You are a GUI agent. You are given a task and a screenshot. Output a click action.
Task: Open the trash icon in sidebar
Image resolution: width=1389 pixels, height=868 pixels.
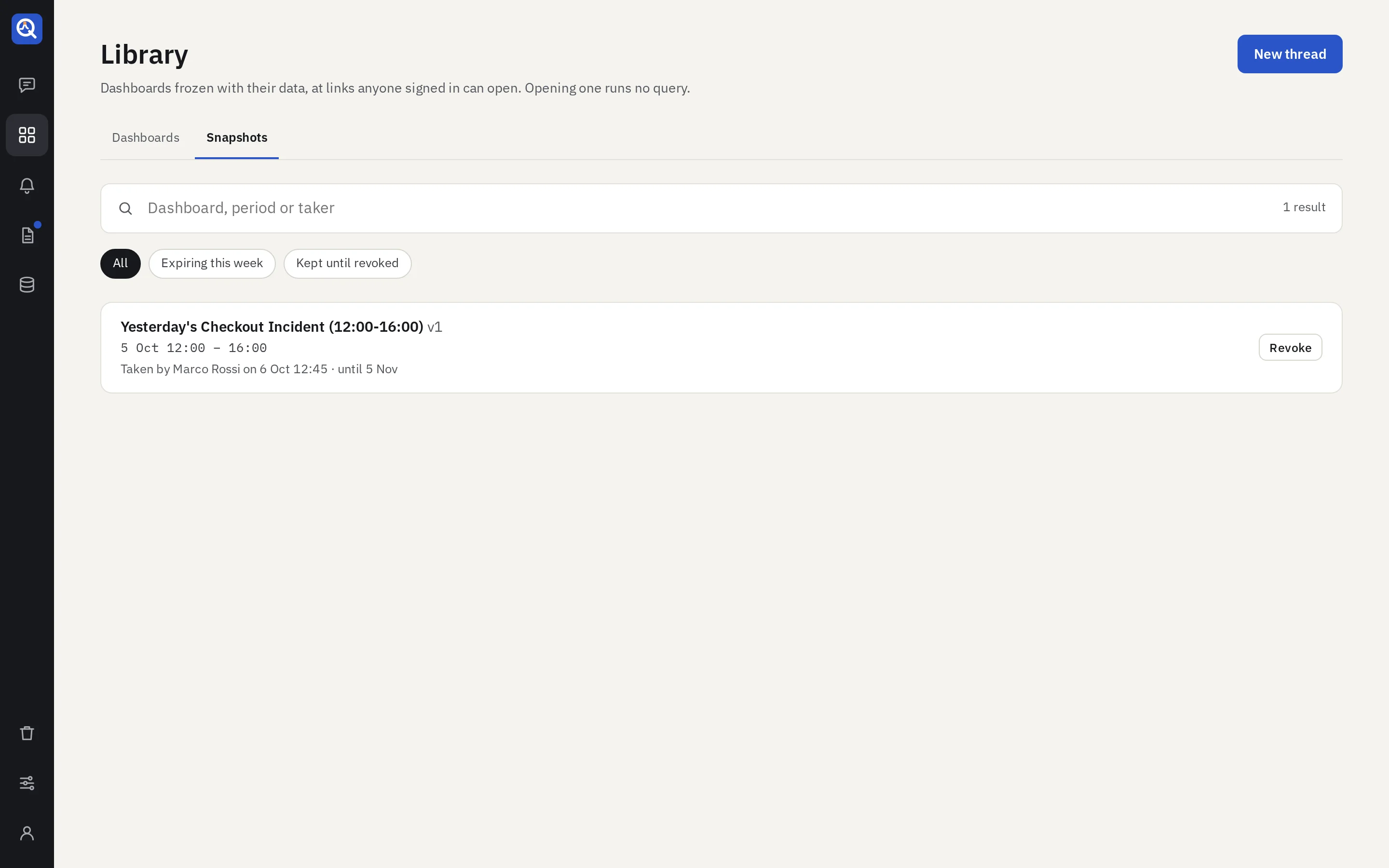[x=27, y=733]
